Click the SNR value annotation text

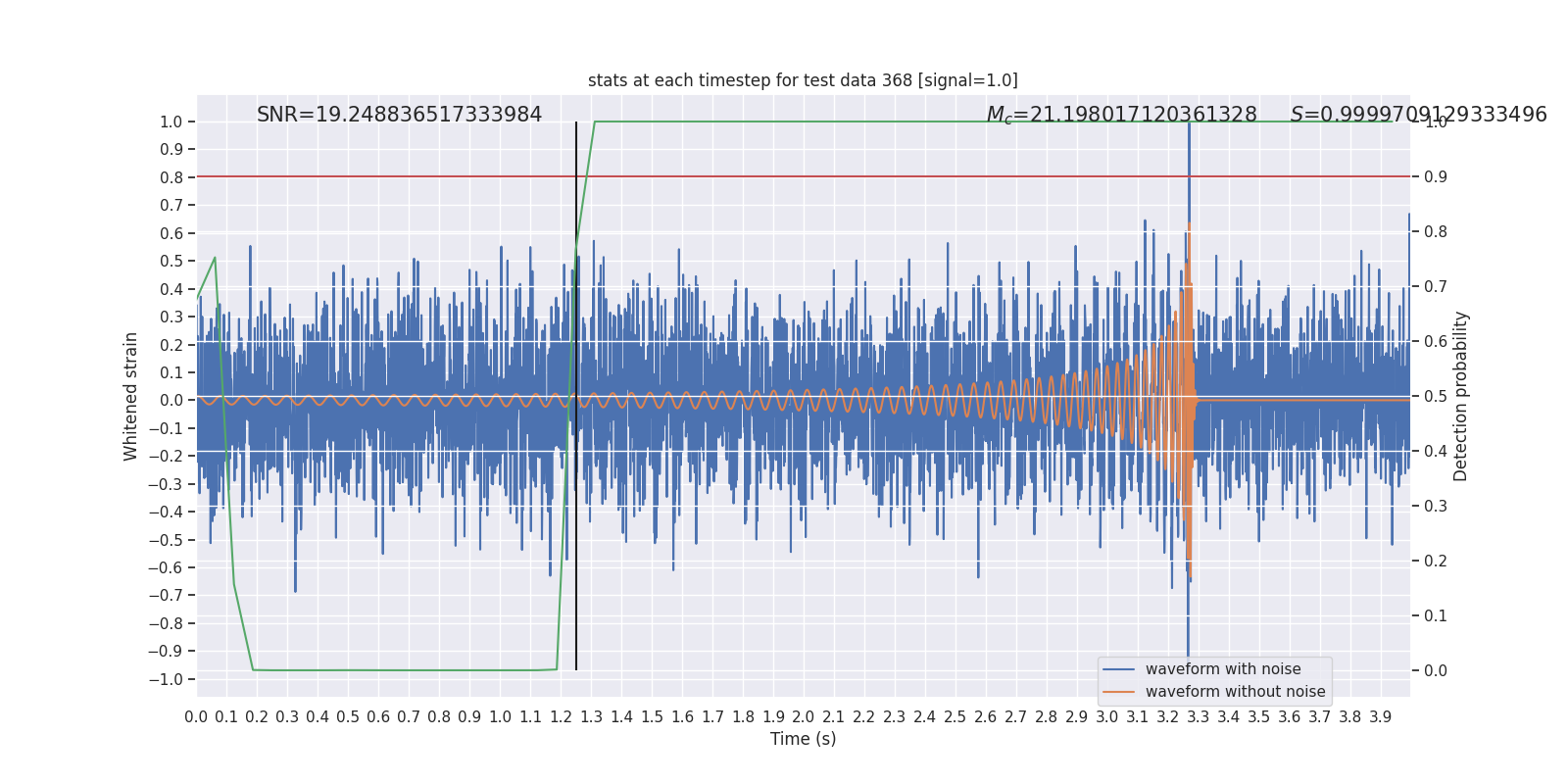[399, 115]
